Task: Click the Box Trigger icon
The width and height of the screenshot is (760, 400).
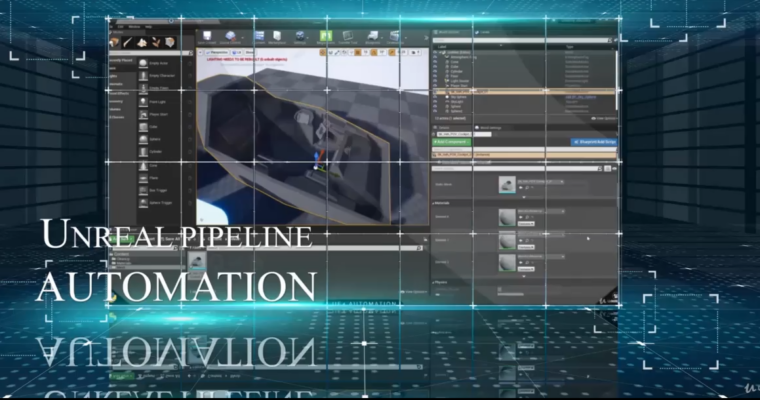Action: [x=143, y=190]
